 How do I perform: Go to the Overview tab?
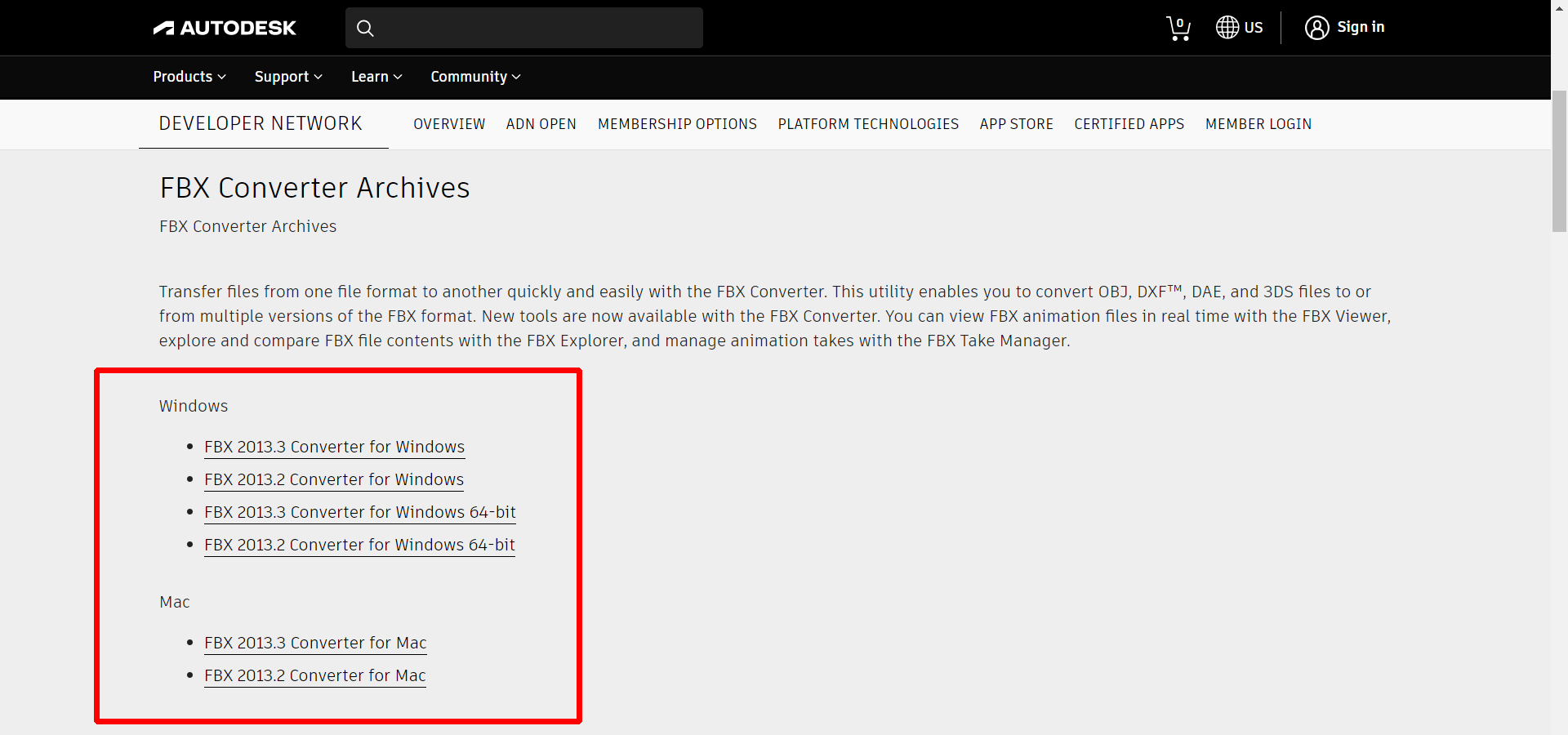point(449,124)
